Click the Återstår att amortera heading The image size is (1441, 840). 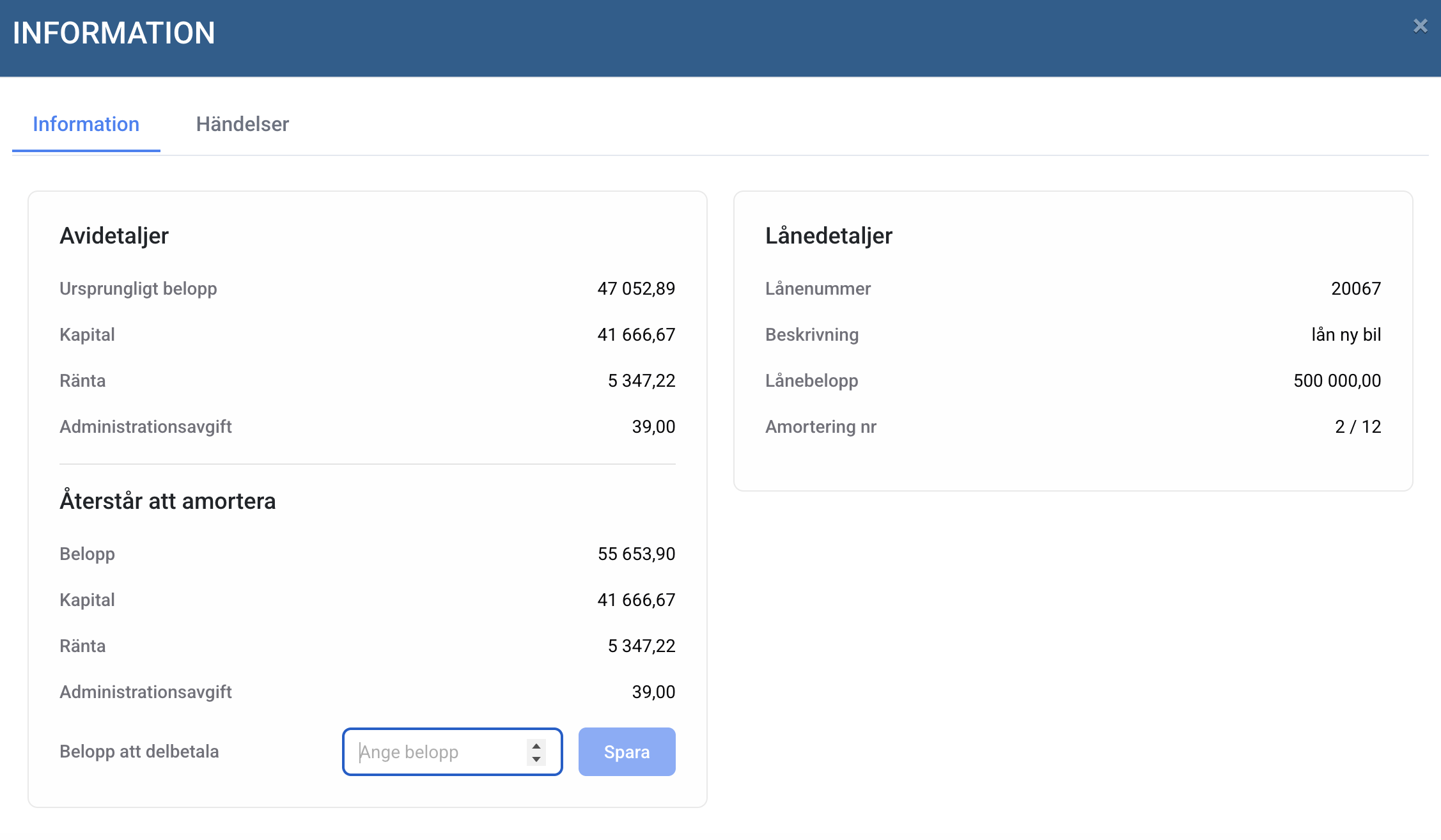pyautogui.click(x=167, y=501)
